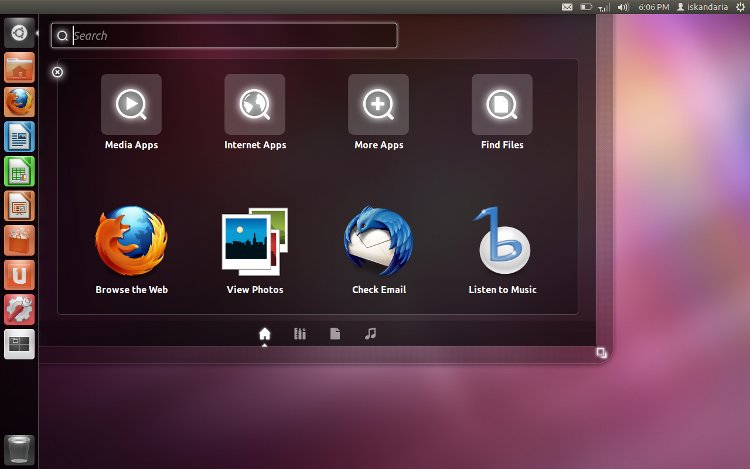Open LibreOffice Calc from the launcher
This screenshot has height=469, width=750.
[x=19, y=171]
